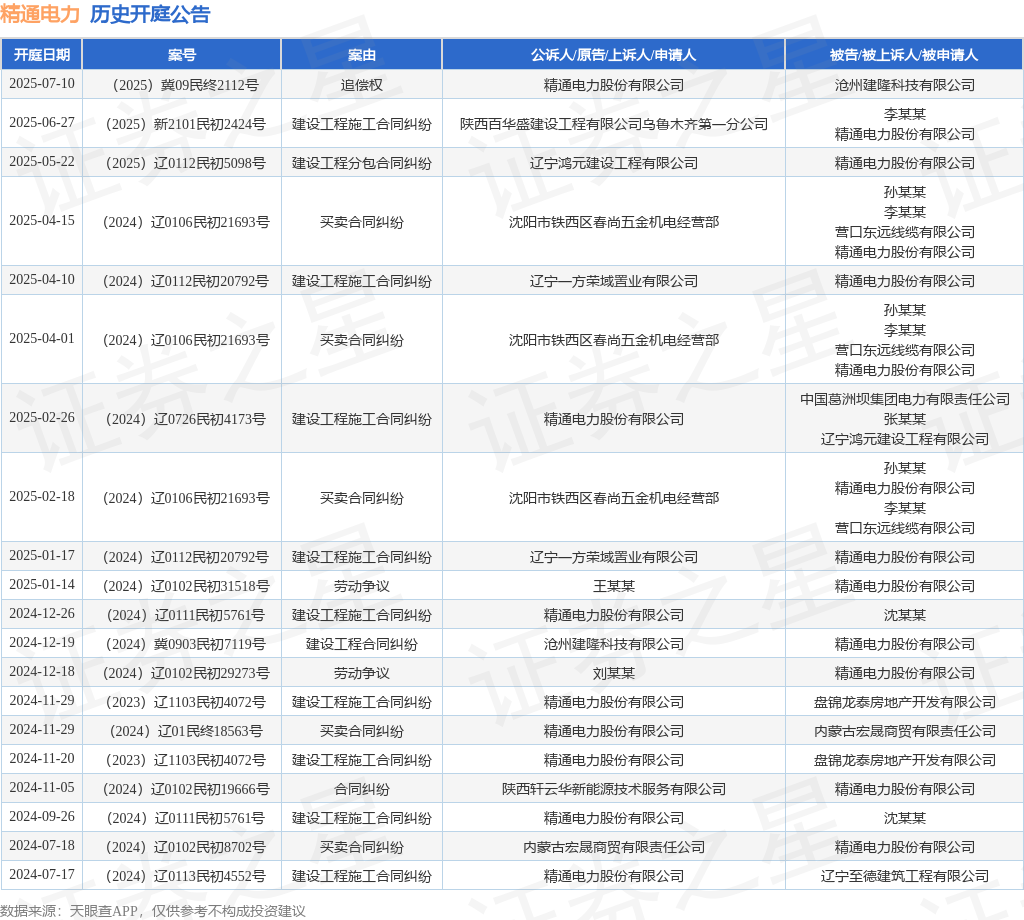Screen dimensions: 1024x920
Task: Click case number (2024)辽0113民初4552号
Action: 182,876
